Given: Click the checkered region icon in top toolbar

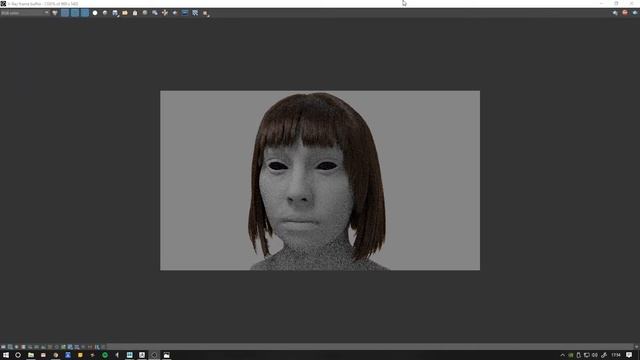Looking at the screenshot, I should pyautogui.click(x=195, y=13).
